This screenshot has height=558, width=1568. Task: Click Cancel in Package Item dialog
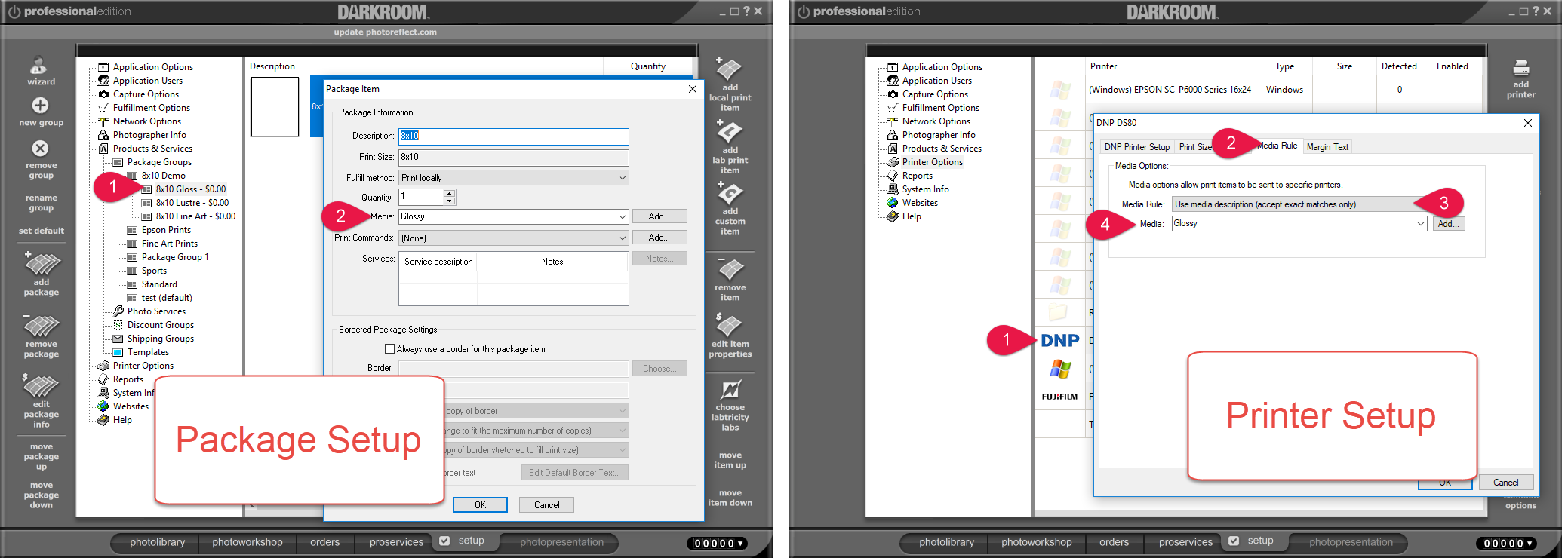546,505
